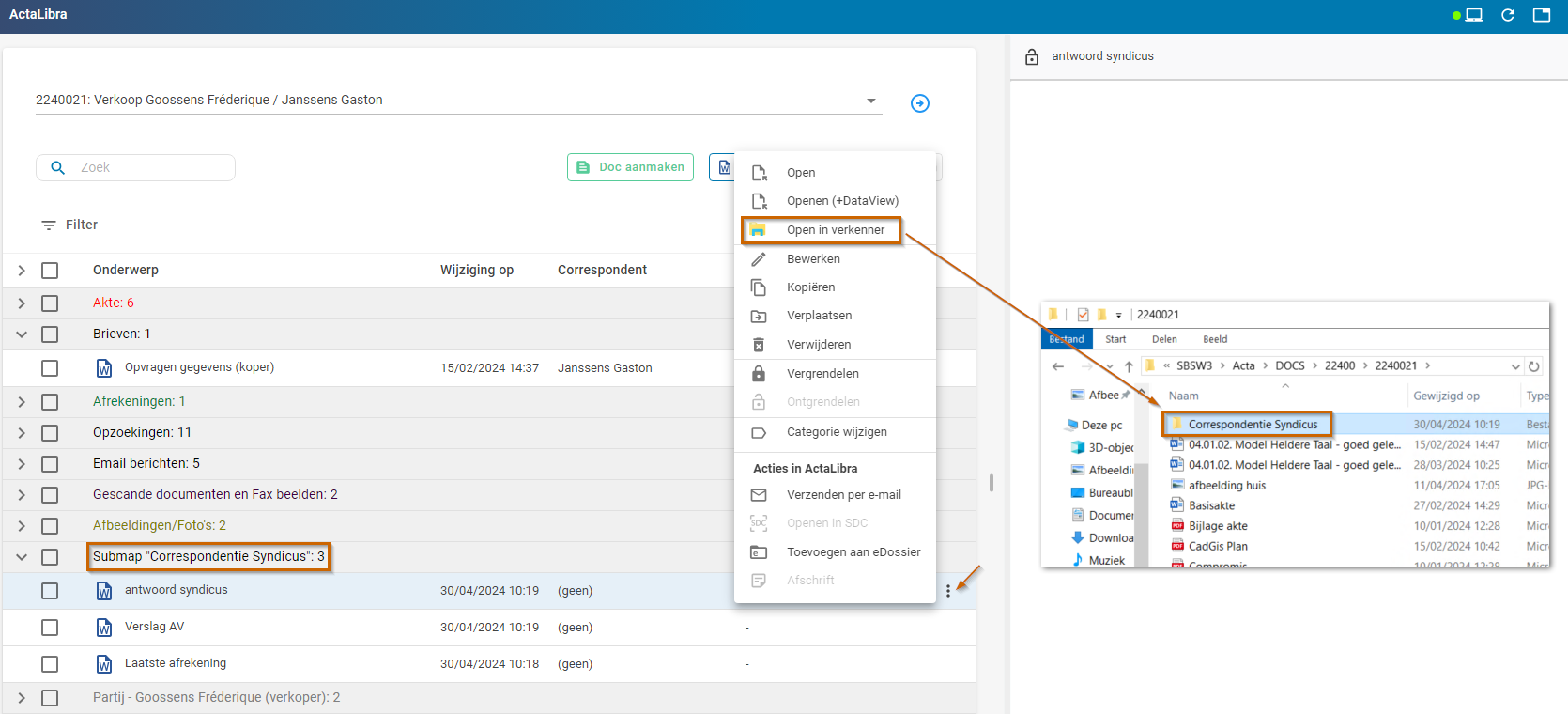Click the tag icon beside Categorie wijzigen

tap(759, 433)
